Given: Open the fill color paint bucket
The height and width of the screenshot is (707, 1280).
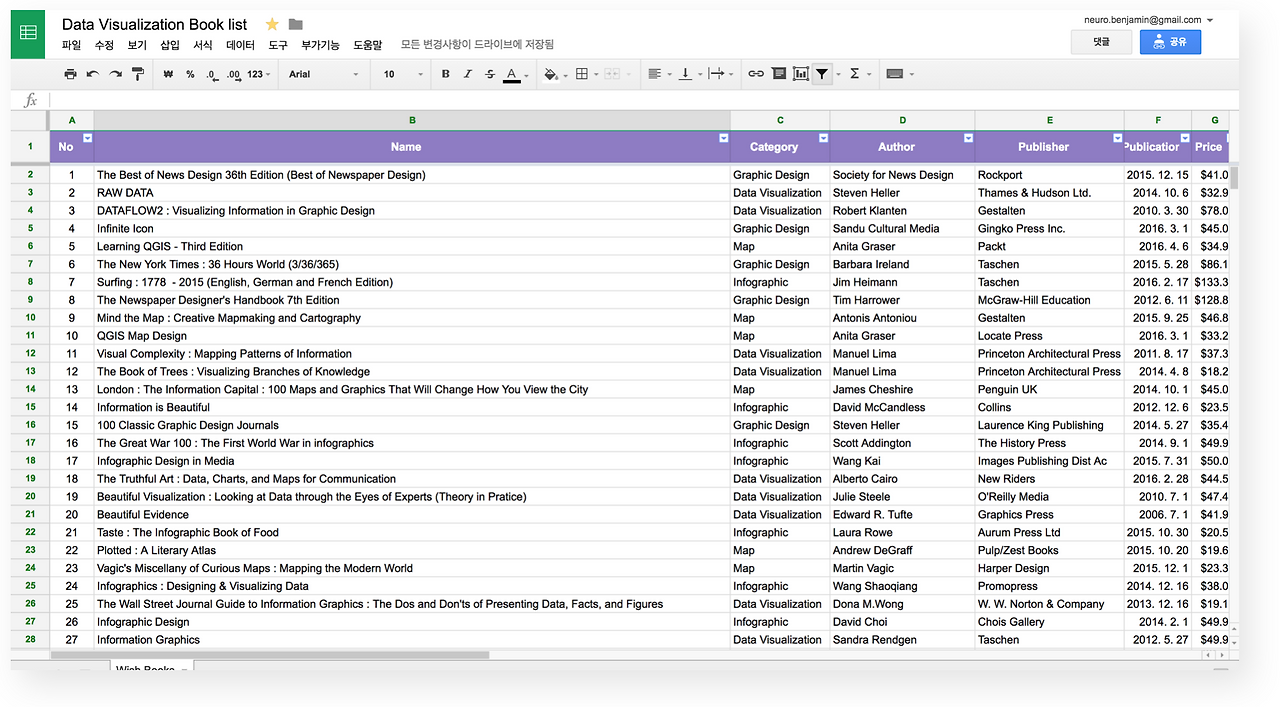Looking at the screenshot, I should 550,74.
